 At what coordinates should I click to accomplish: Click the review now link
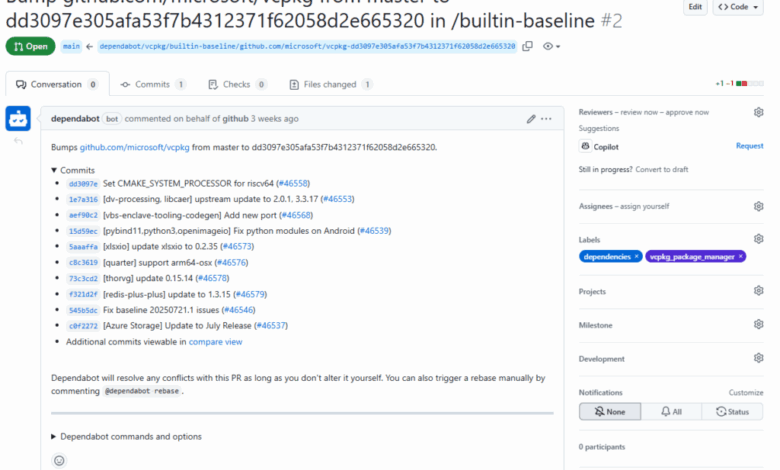tap(639, 112)
